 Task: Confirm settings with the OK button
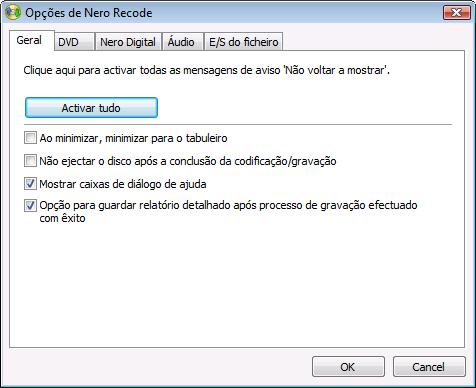(348, 367)
